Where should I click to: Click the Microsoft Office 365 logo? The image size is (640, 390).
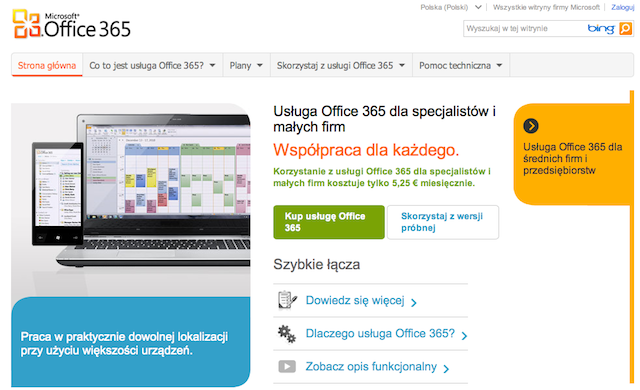(x=71, y=24)
